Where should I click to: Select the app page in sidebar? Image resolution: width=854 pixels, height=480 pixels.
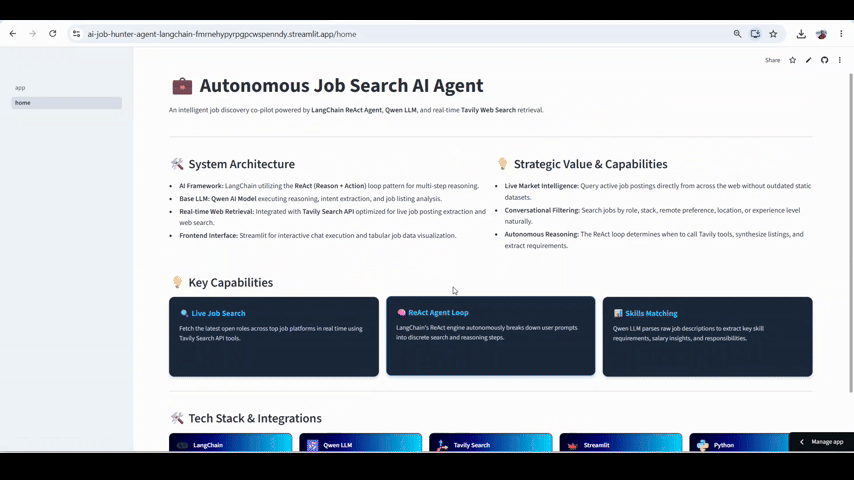click(66, 88)
